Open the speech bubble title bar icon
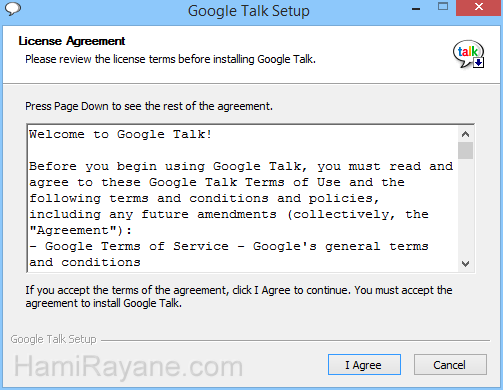This screenshot has width=503, height=390. (13, 9)
